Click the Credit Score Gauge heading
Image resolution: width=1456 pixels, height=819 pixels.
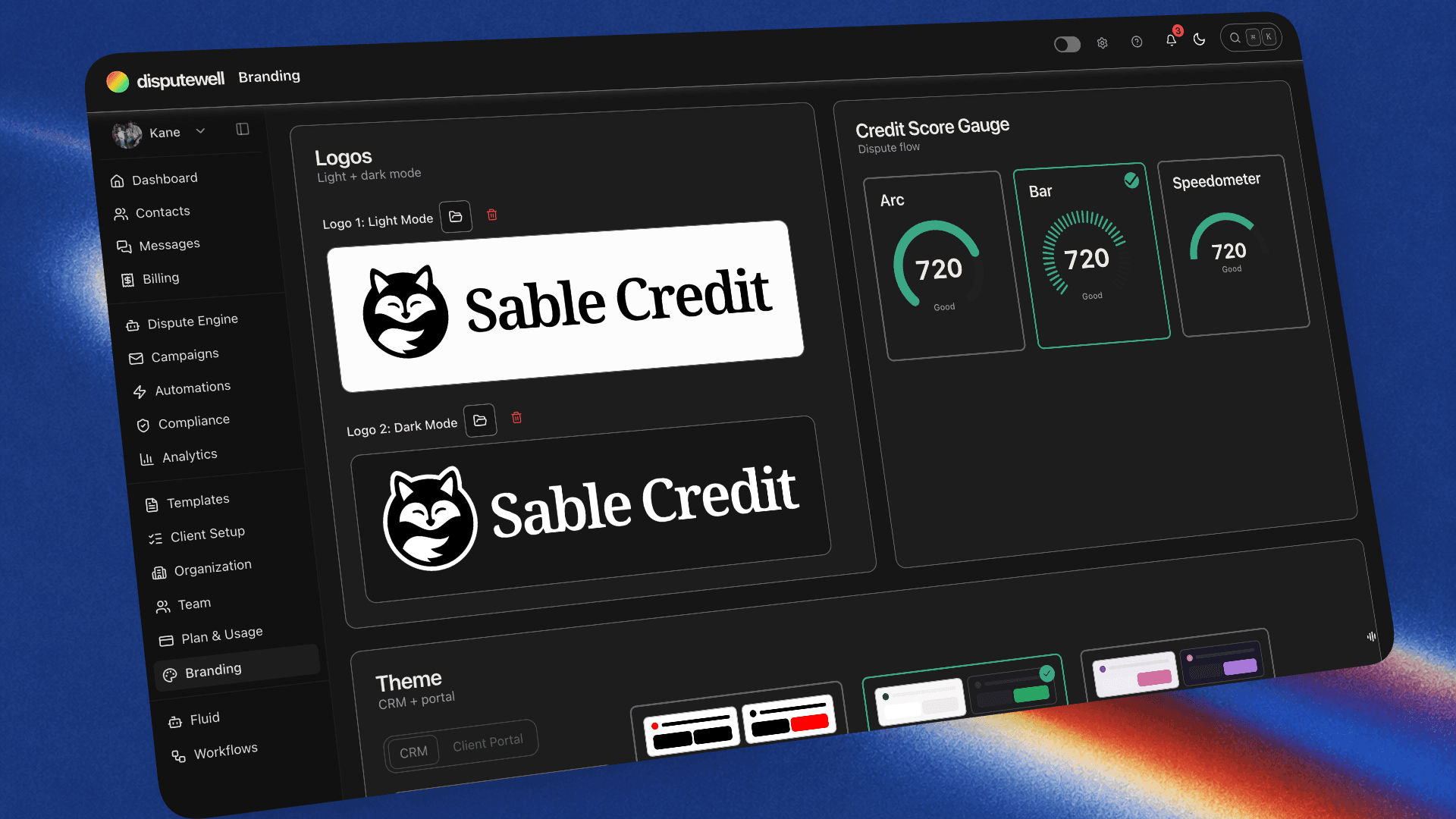click(932, 127)
